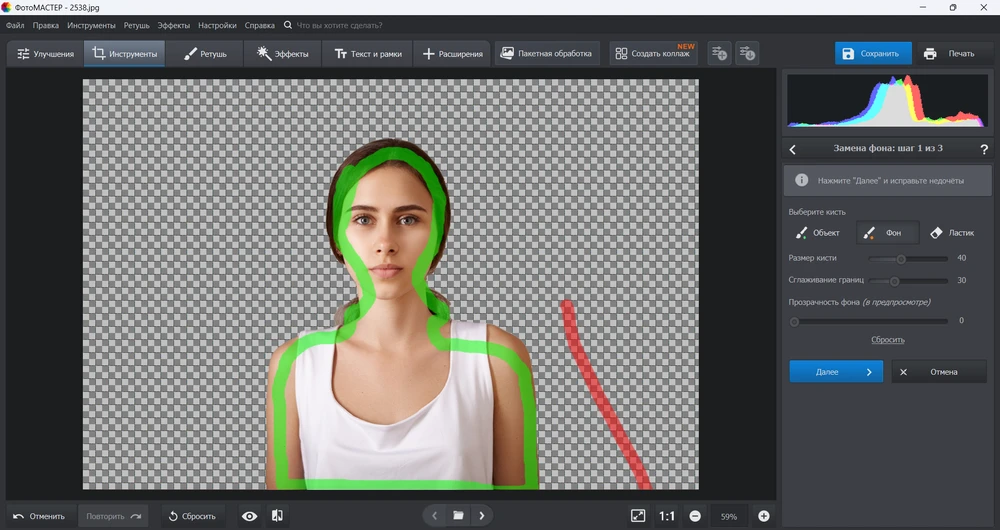Adjust the Размер кисти slider
Screen dimensions: 1000x530
[x=901, y=259]
